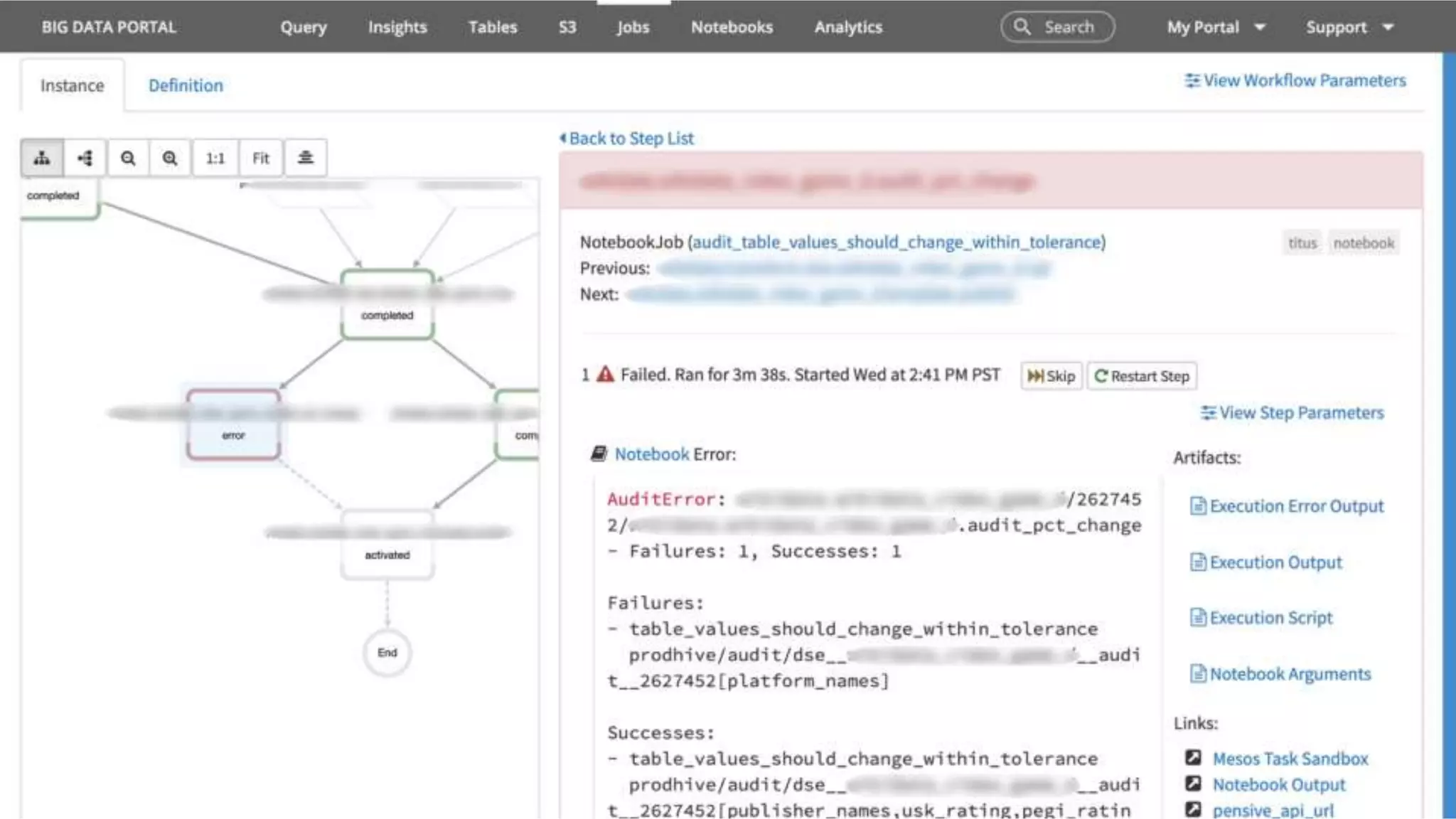
Task: Skip the failed step
Action: pos(1051,376)
